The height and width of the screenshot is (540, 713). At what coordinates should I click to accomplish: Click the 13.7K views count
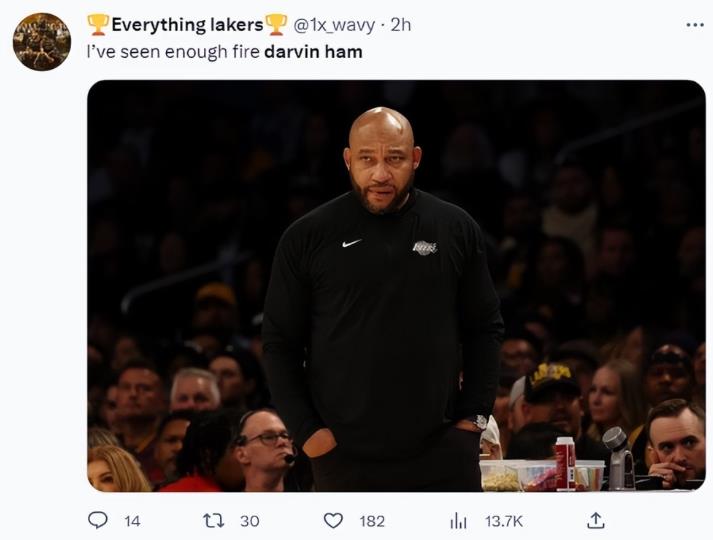coord(504,521)
